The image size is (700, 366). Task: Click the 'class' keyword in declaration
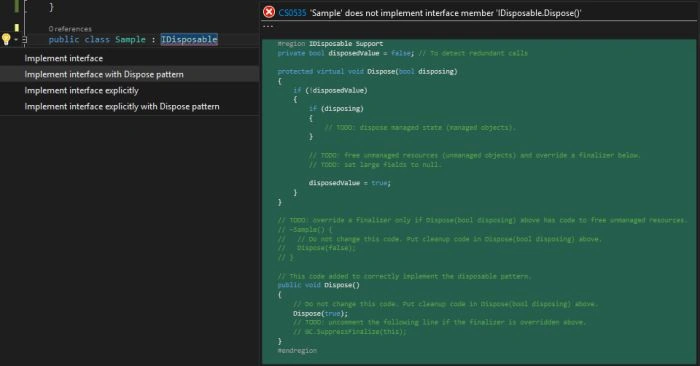tap(97, 39)
